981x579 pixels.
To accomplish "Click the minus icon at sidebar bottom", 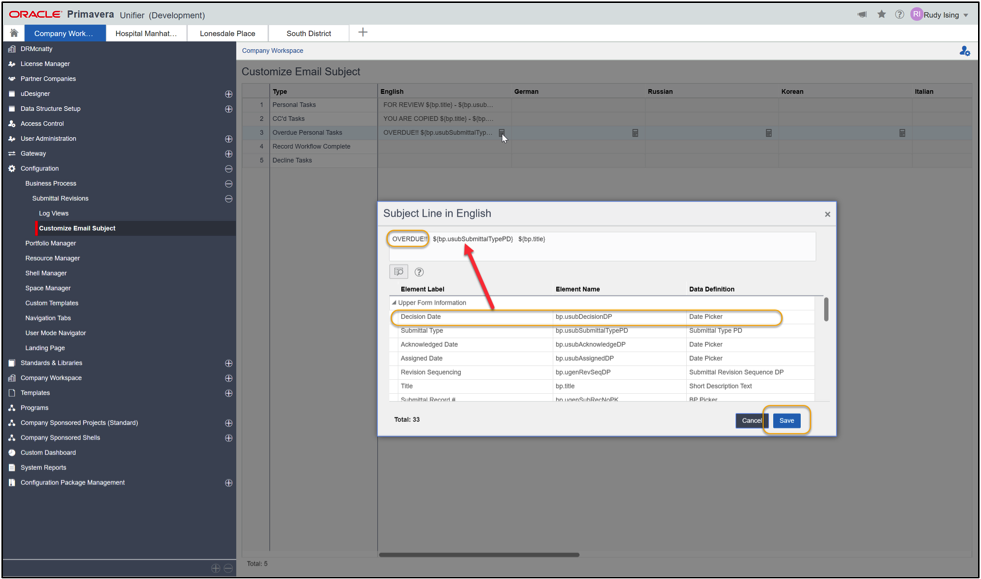I will pyautogui.click(x=228, y=568).
